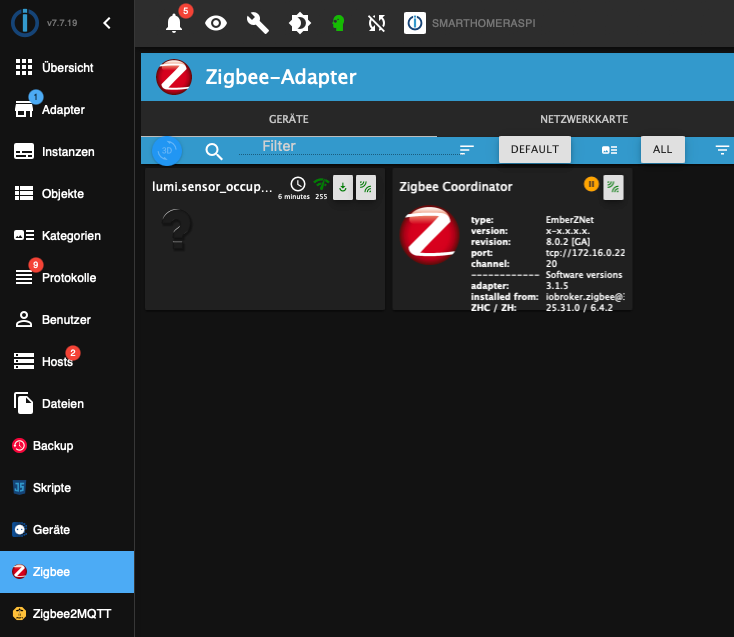Click the sync-disabled arrows icon
Screen dimensions: 734x637
pyautogui.click(x=377, y=23)
